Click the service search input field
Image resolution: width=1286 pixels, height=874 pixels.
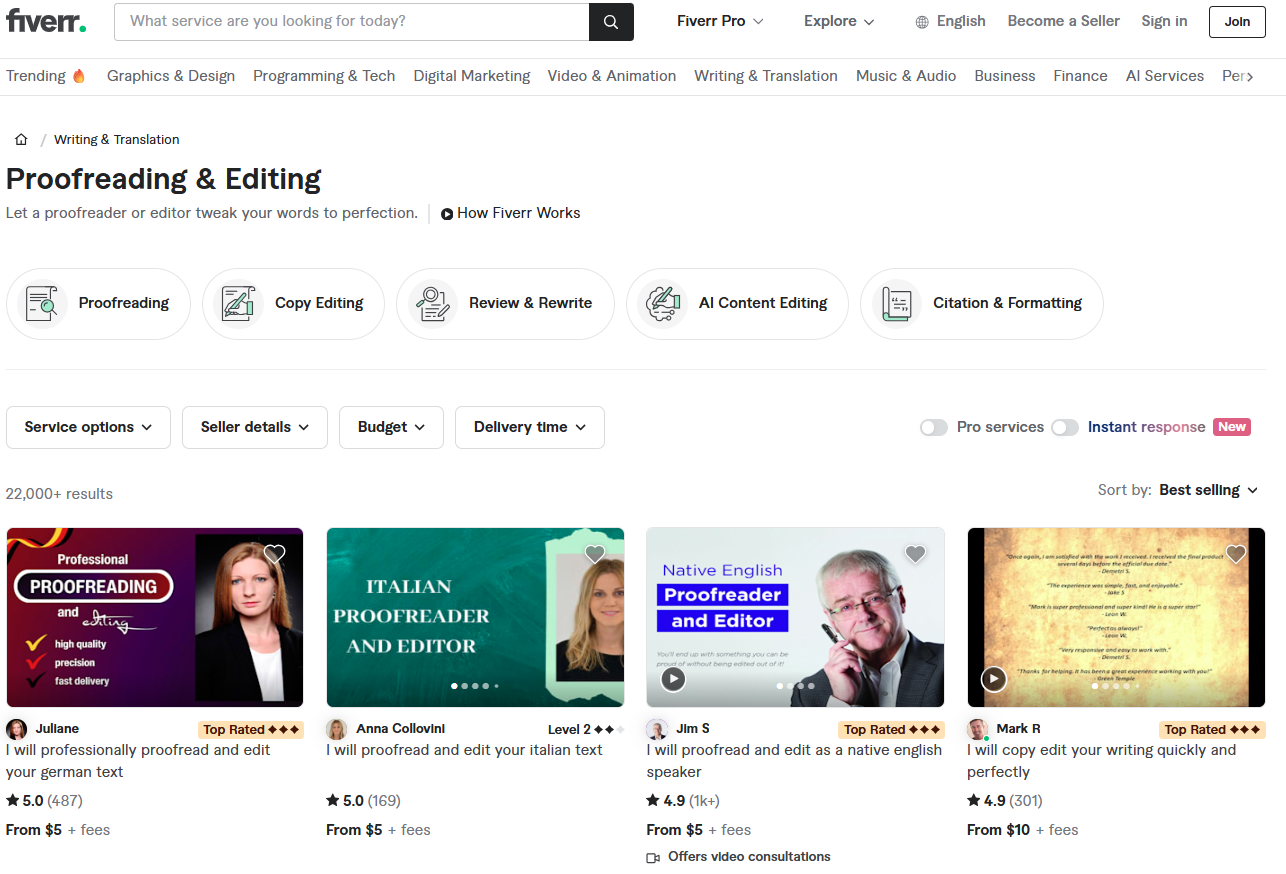pos(350,21)
